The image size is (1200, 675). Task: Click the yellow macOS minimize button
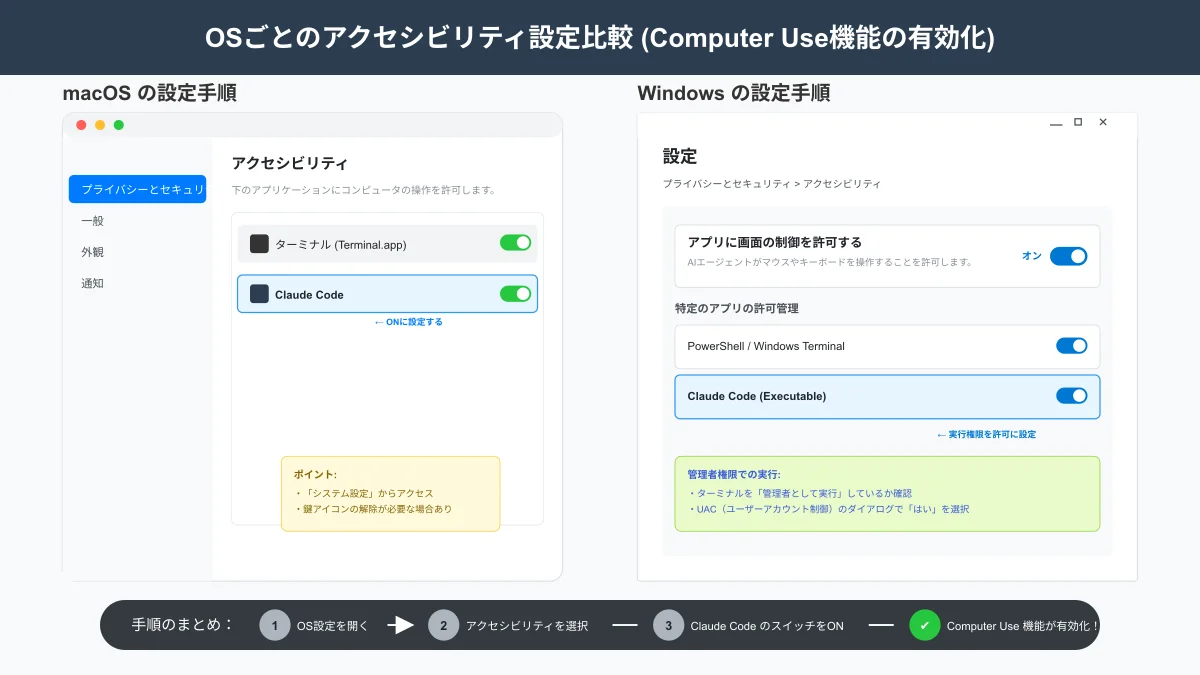[100, 125]
